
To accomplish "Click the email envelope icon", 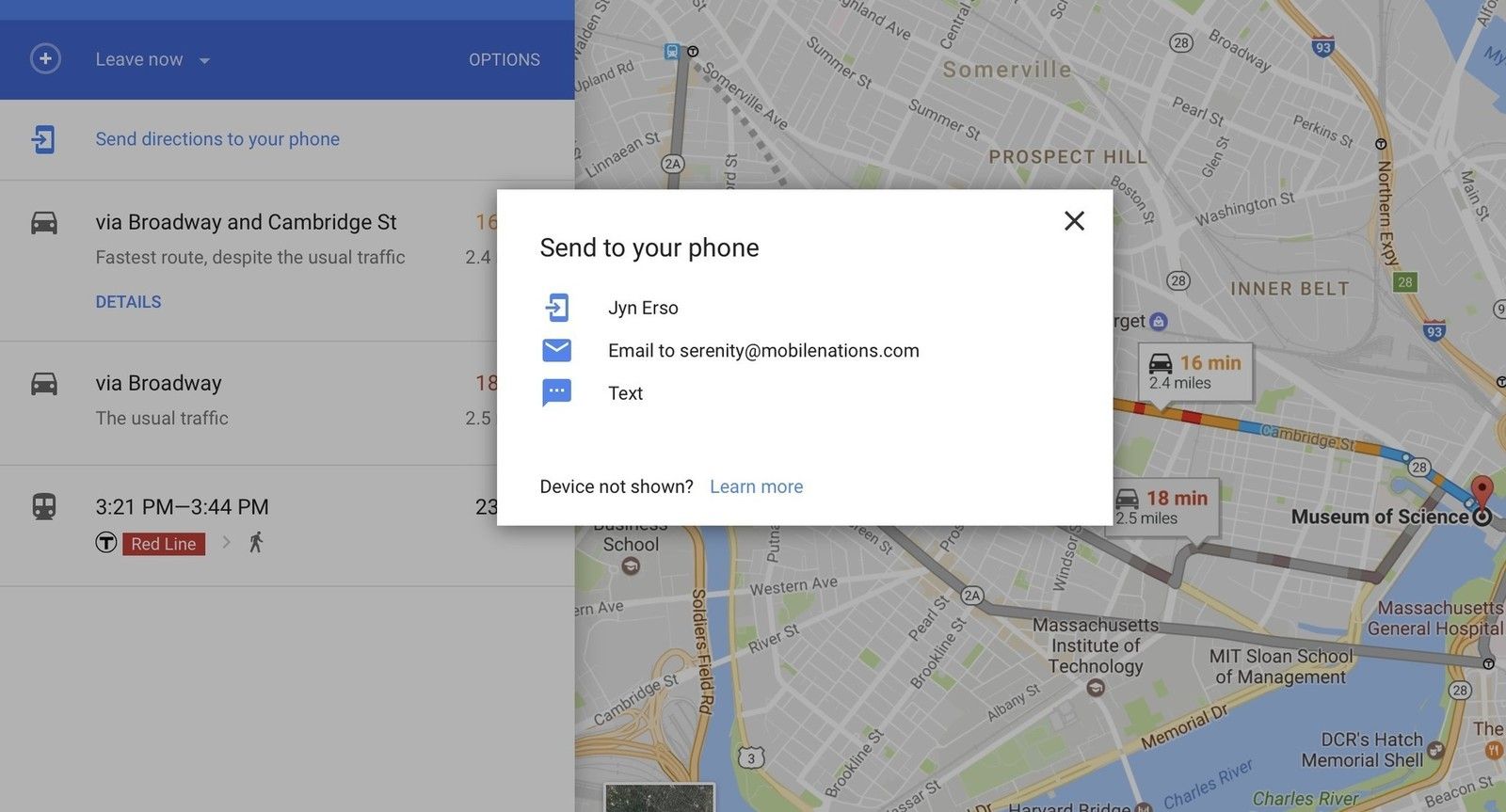I will (556, 351).
